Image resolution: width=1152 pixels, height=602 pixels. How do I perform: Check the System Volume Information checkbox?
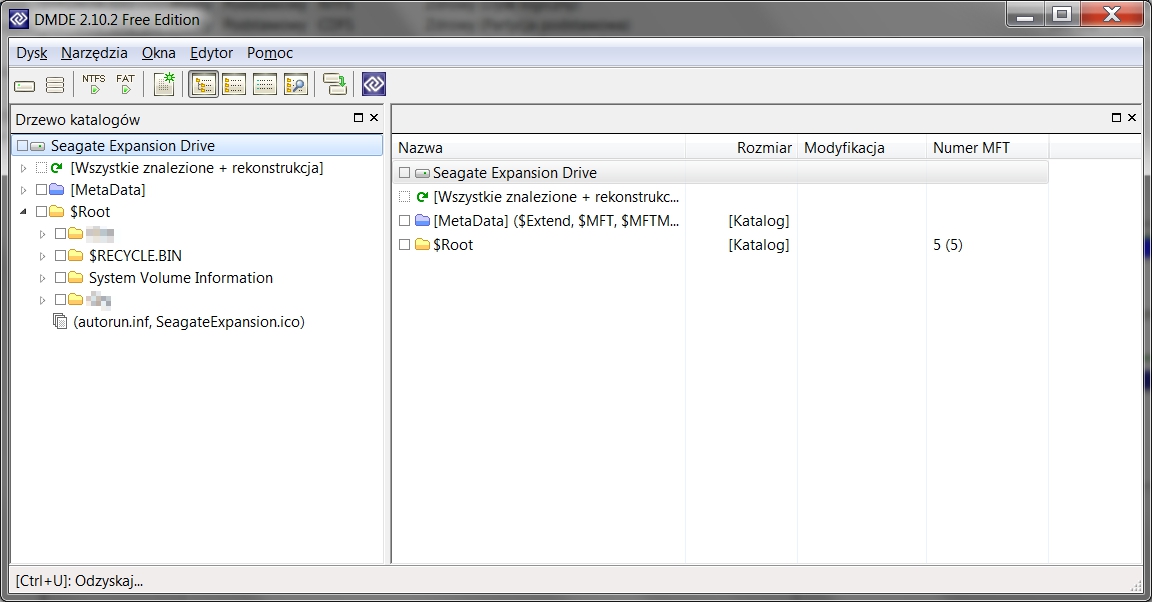click(x=60, y=278)
